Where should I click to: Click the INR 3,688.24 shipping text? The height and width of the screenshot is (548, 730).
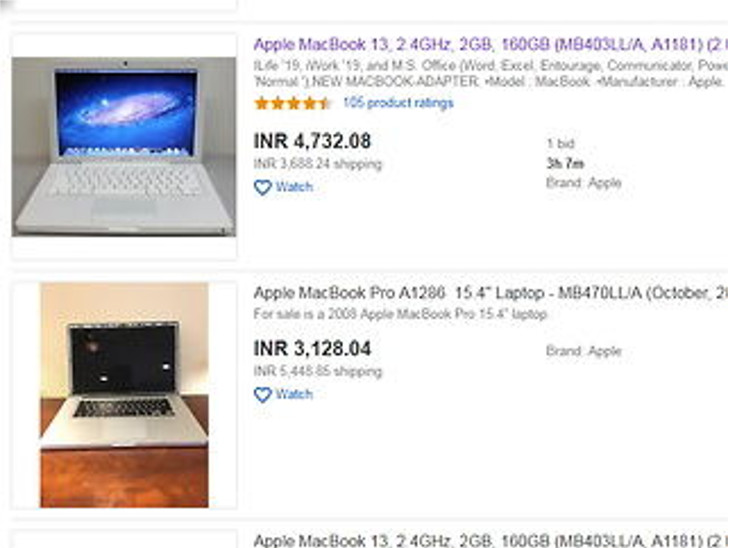tap(318, 164)
